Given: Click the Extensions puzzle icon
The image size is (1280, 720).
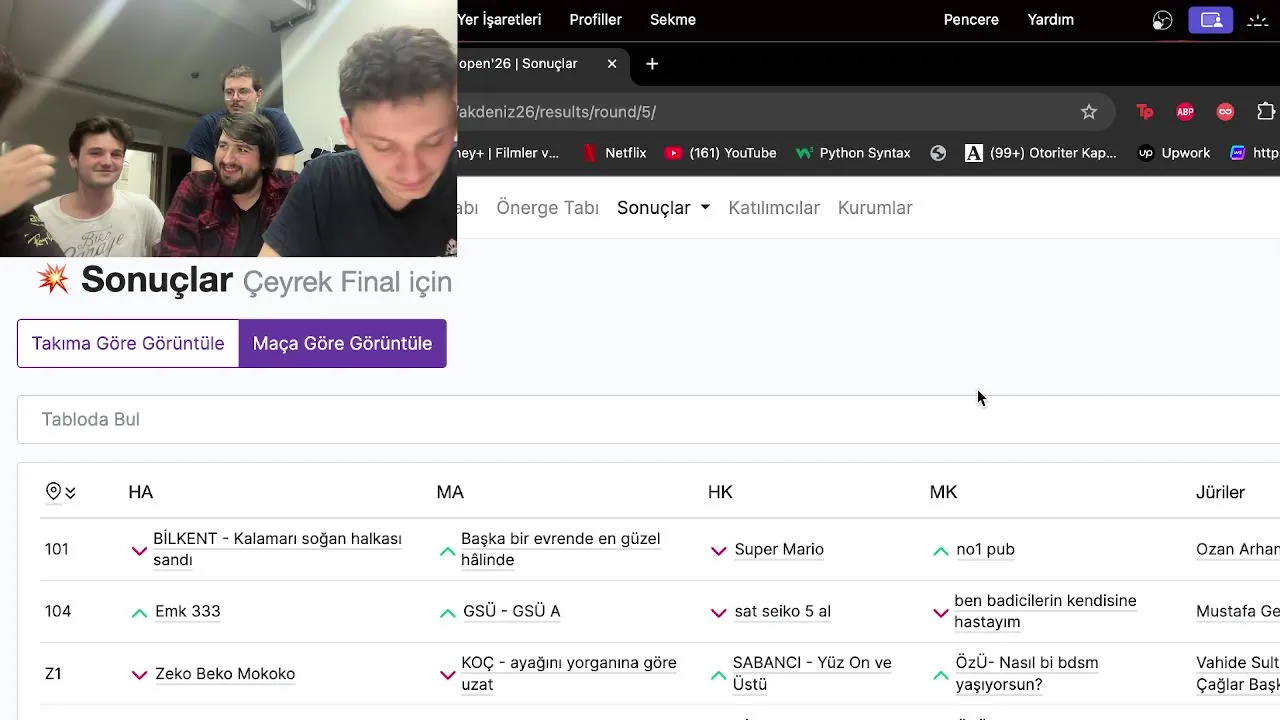Looking at the screenshot, I should [1265, 112].
